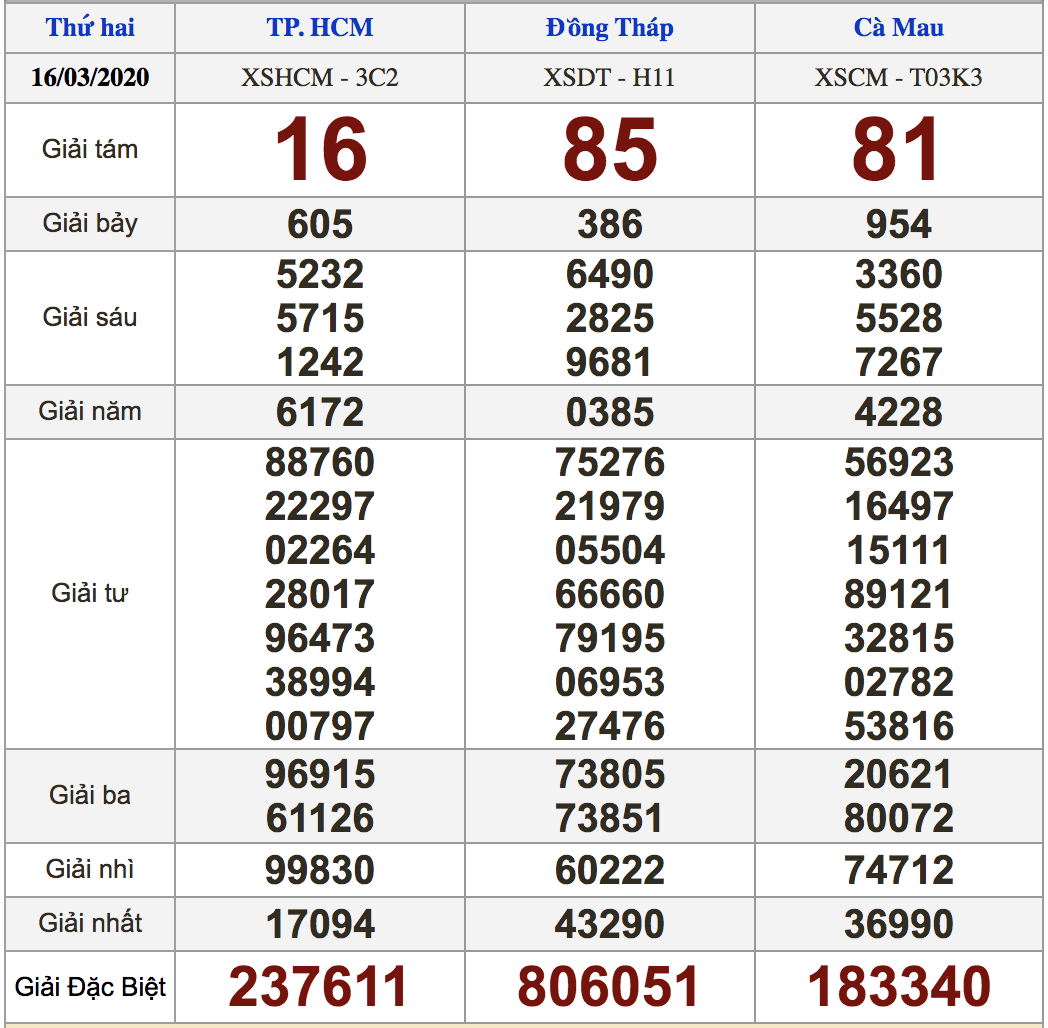
Task: Click TP. HCM eighth prize number 16
Action: (320, 150)
